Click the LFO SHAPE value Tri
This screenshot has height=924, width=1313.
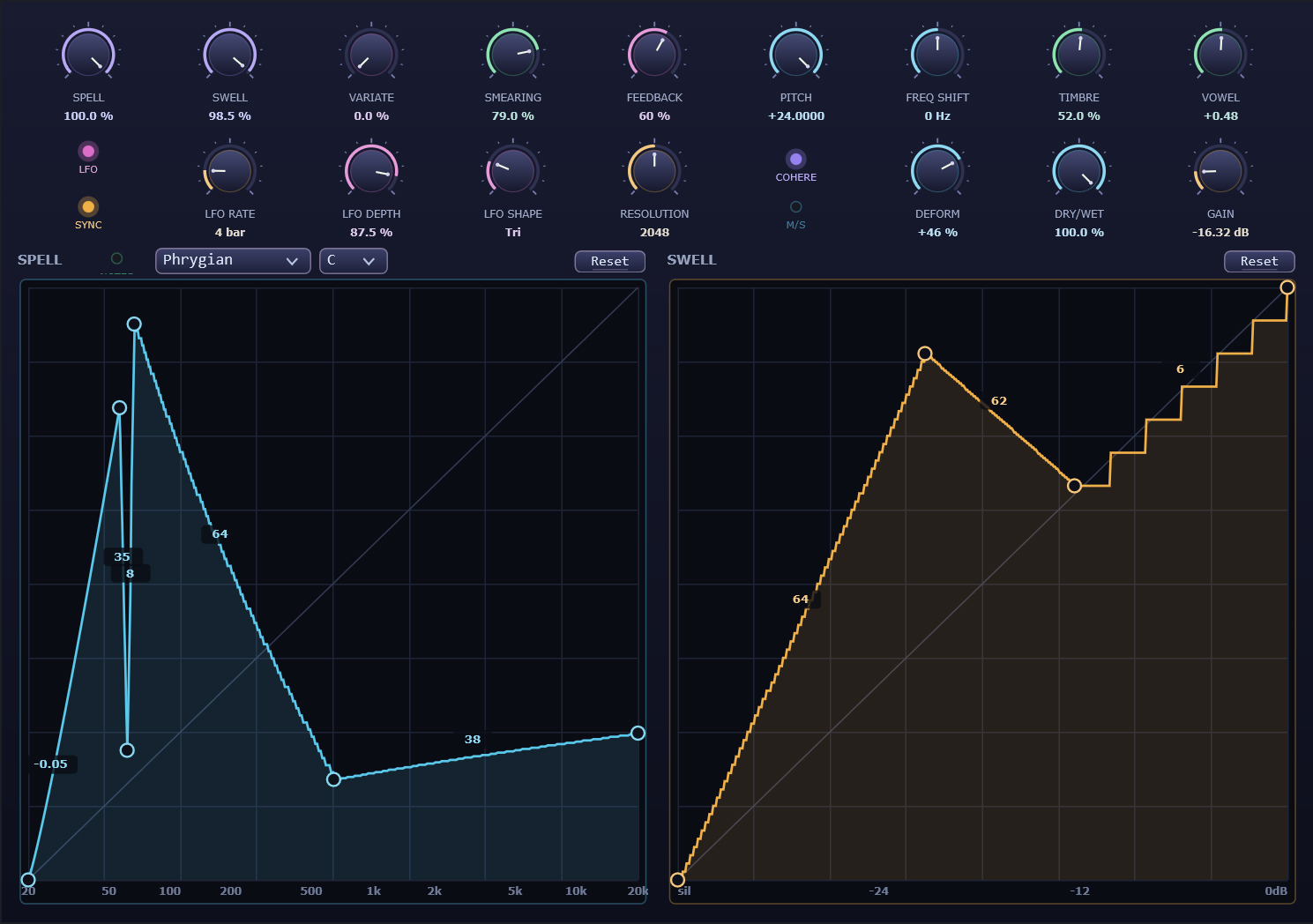click(x=513, y=233)
